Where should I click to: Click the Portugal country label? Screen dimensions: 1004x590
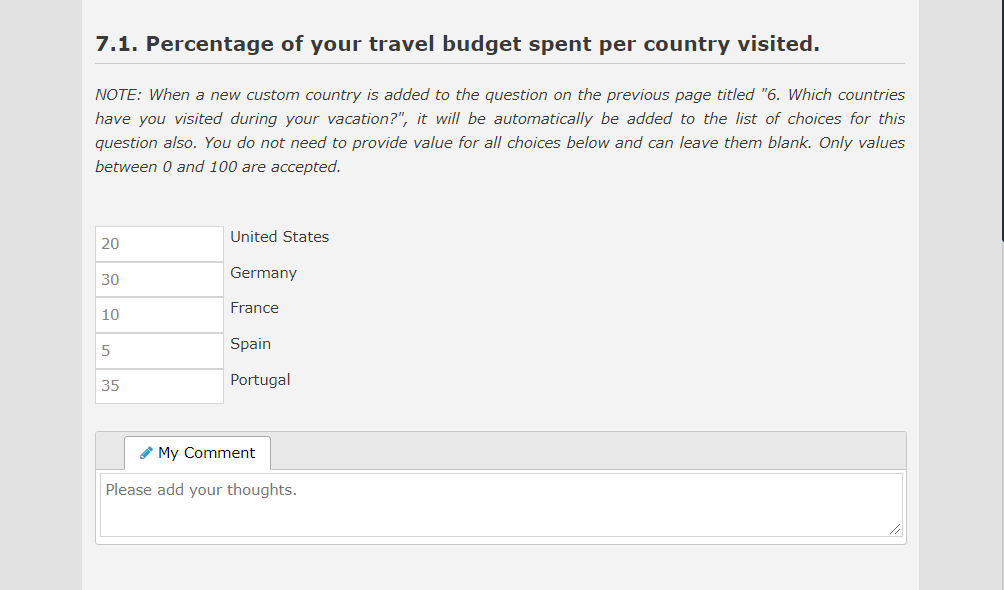coord(260,380)
